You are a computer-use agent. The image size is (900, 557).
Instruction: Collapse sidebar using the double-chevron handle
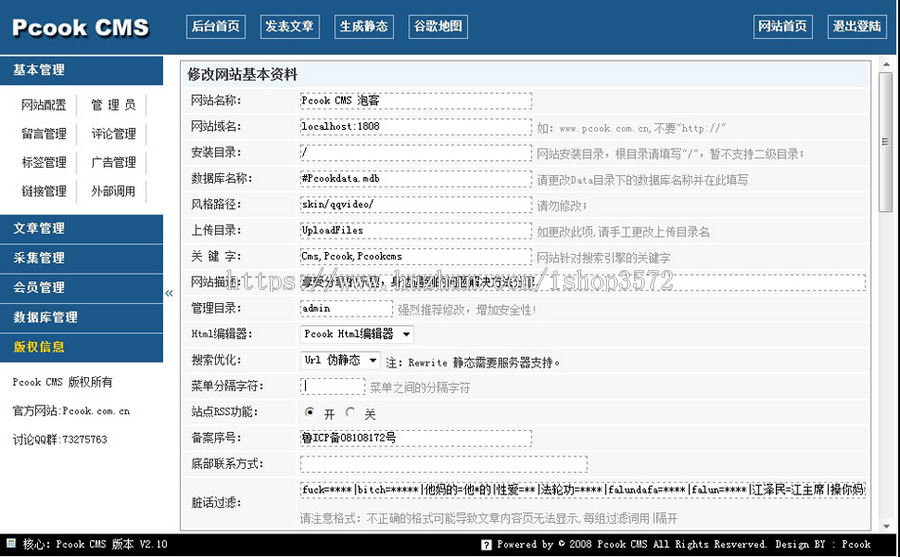(x=169, y=293)
